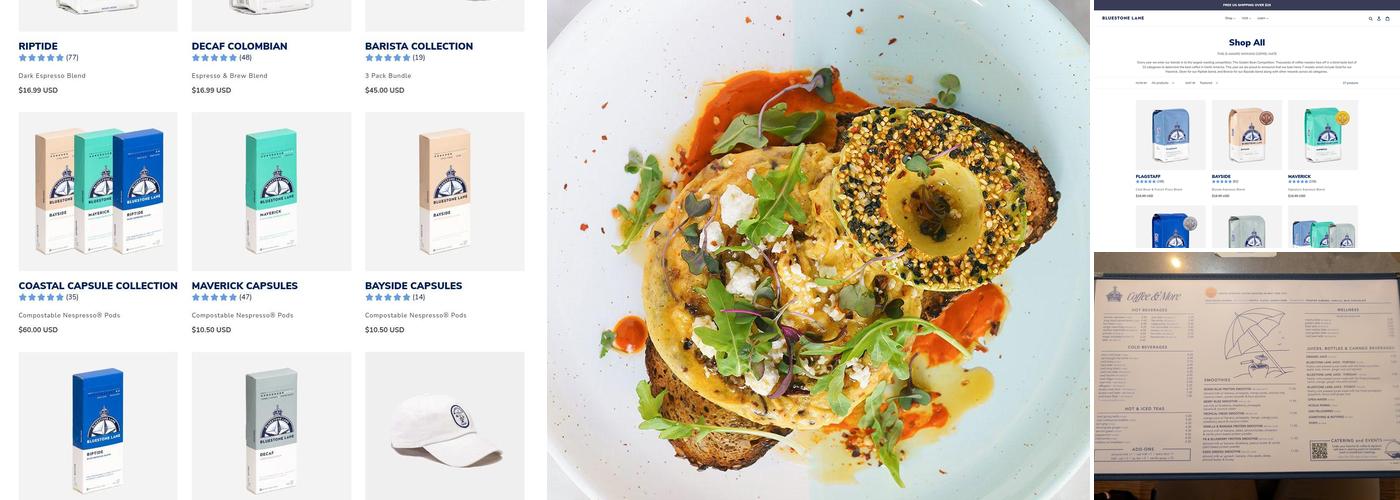Image resolution: width=1400 pixels, height=500 pixels.
Task: Click the Free US Shipping announcement banner
Action: [x=1247, y=5]
